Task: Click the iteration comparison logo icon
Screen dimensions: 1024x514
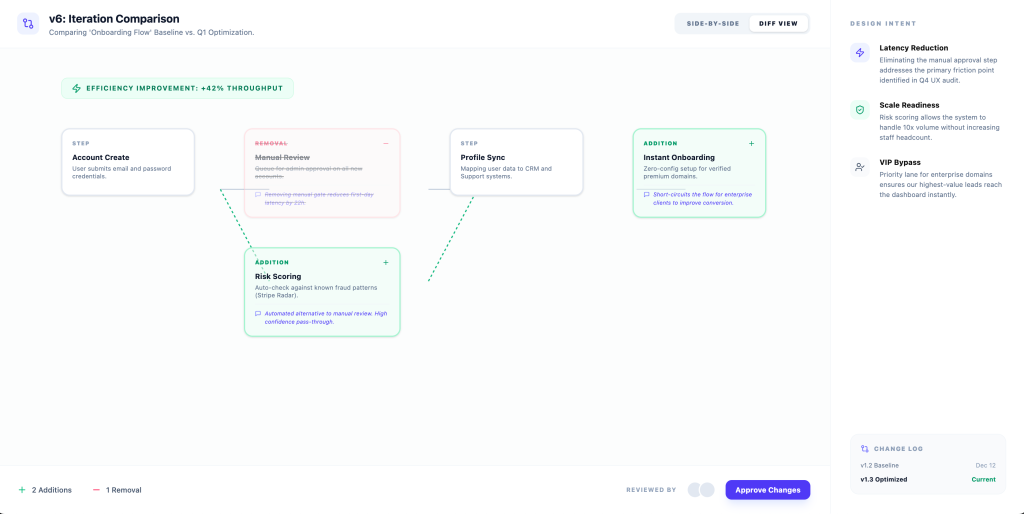Action: point(28,23)
